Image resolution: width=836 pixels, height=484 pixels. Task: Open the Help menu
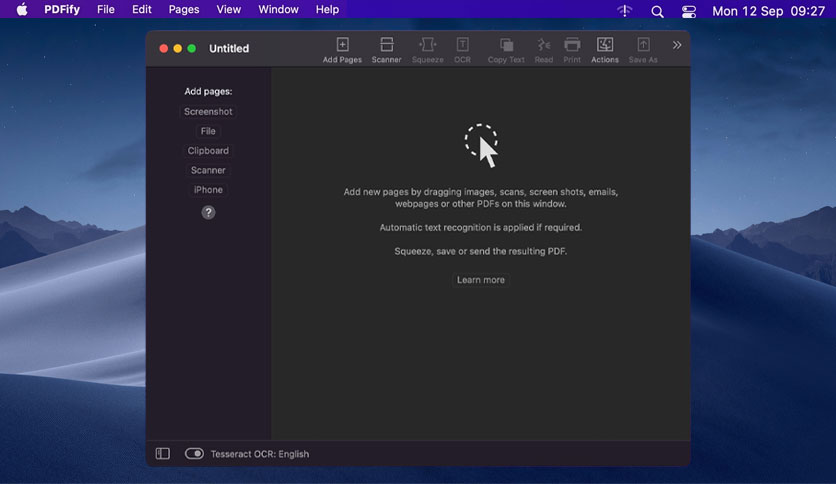[327, 10]
